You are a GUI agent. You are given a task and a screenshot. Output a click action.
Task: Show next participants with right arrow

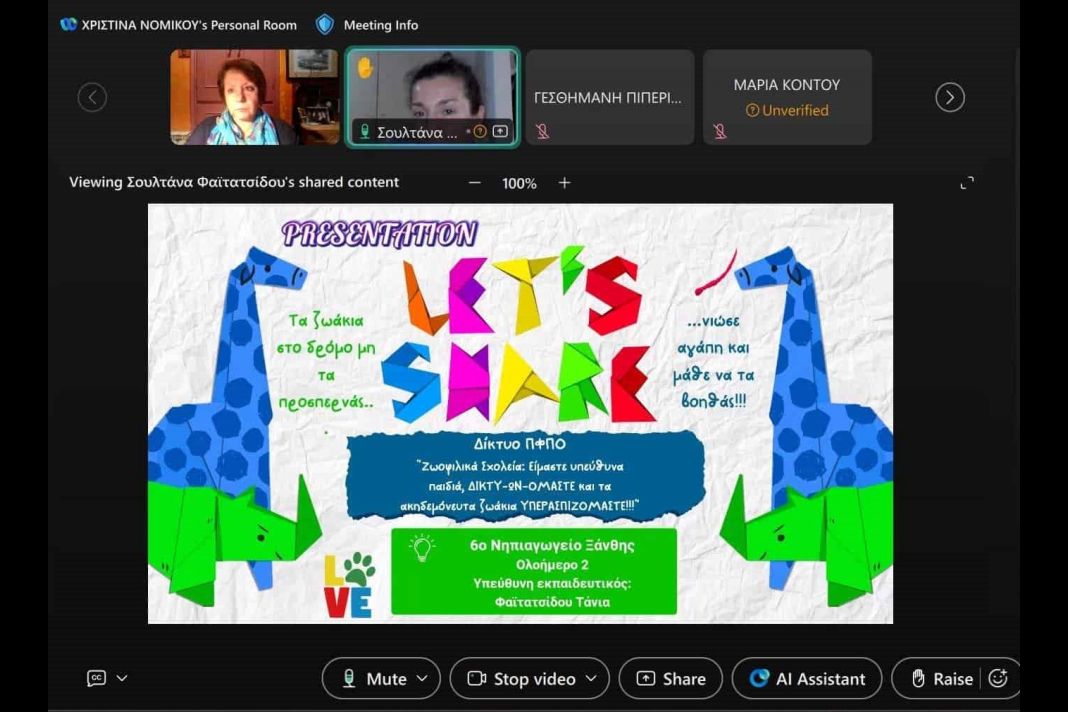tap(949, 97)
